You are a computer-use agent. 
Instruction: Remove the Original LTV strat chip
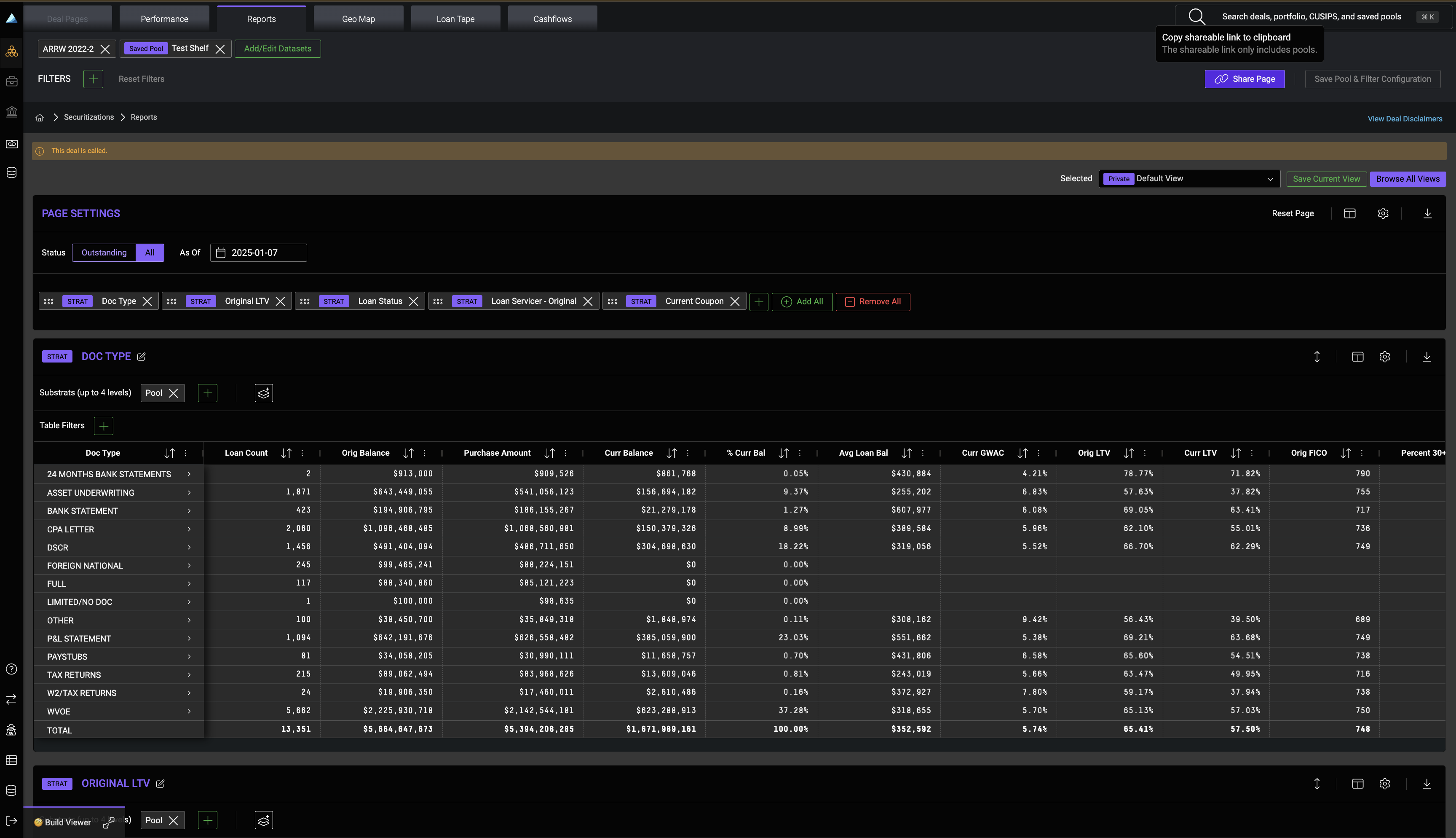281,301
